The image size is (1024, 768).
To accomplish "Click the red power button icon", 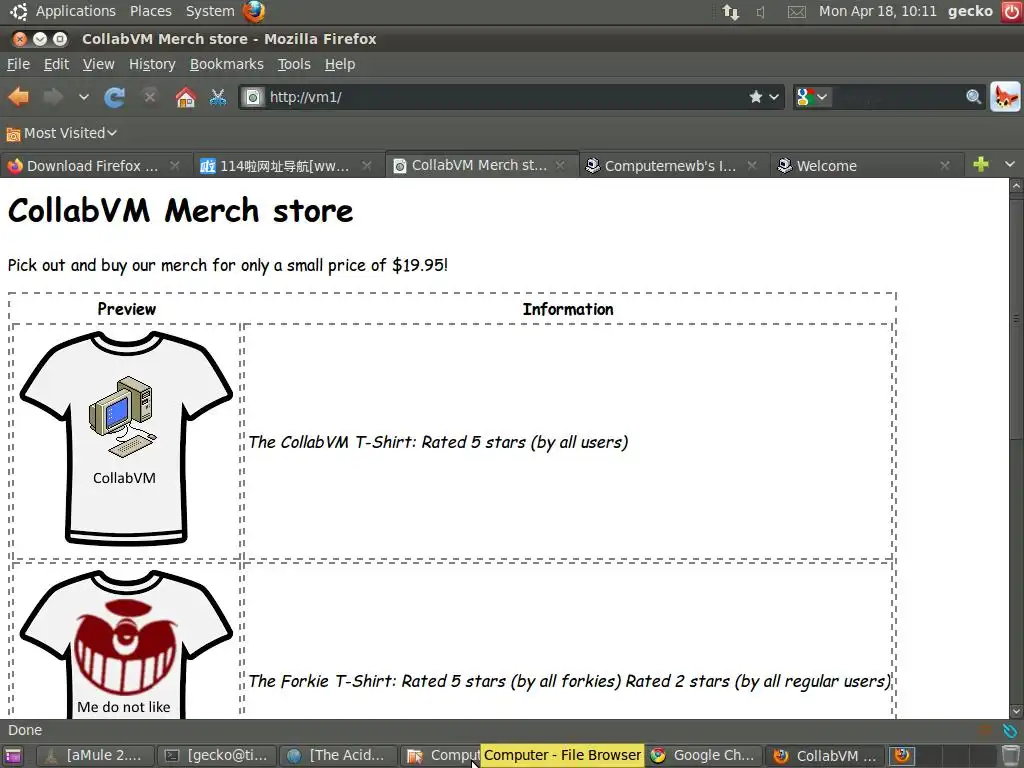I will point(1012,11).
